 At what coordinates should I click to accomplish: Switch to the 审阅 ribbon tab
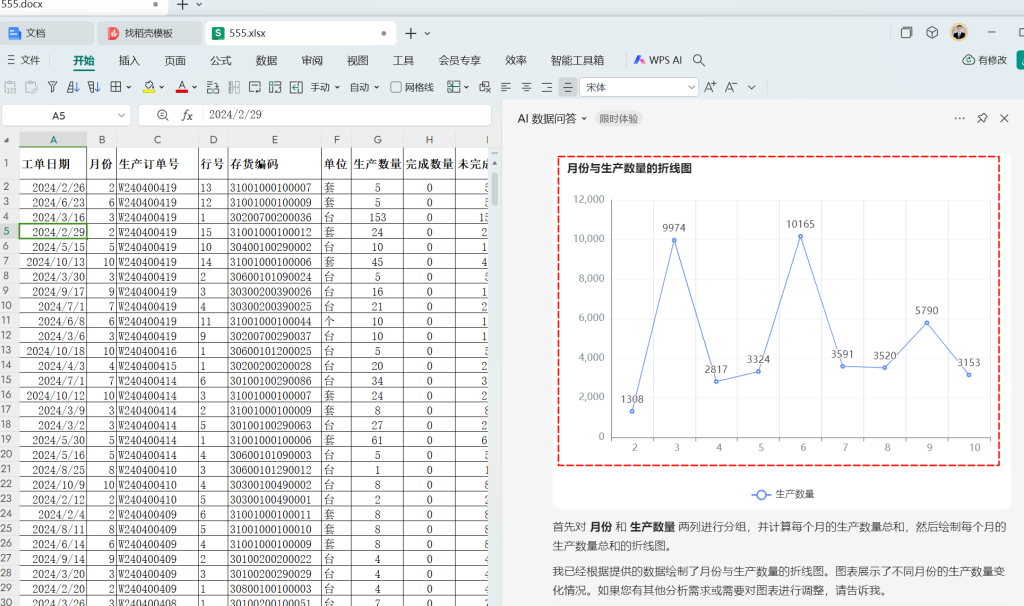(312, 60)
